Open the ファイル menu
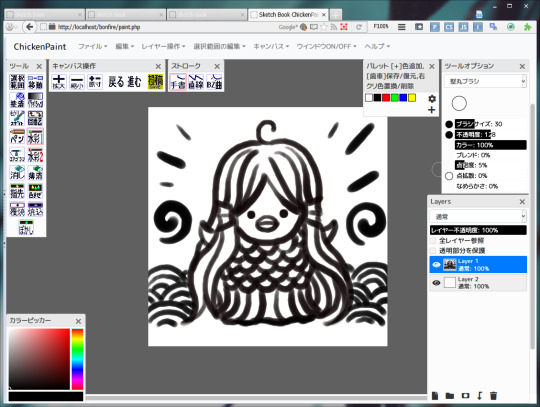Viewport: 540px width, 407px height. 92,46
